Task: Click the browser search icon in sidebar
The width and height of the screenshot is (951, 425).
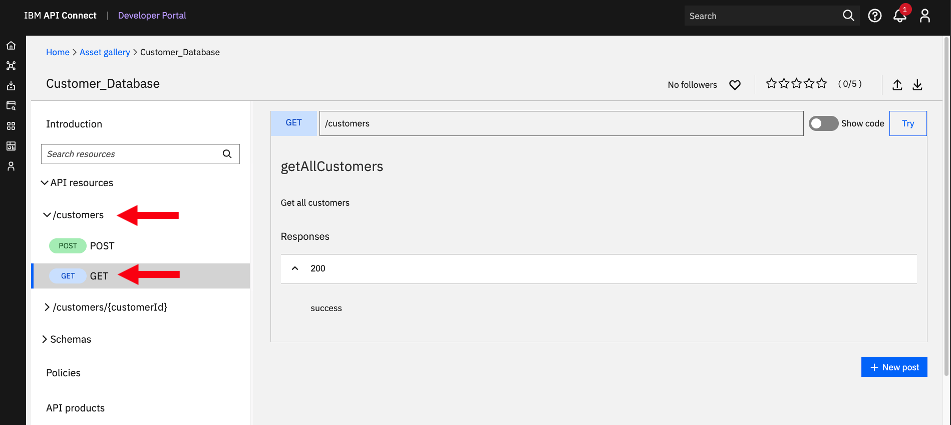Action: pos(11,105)
